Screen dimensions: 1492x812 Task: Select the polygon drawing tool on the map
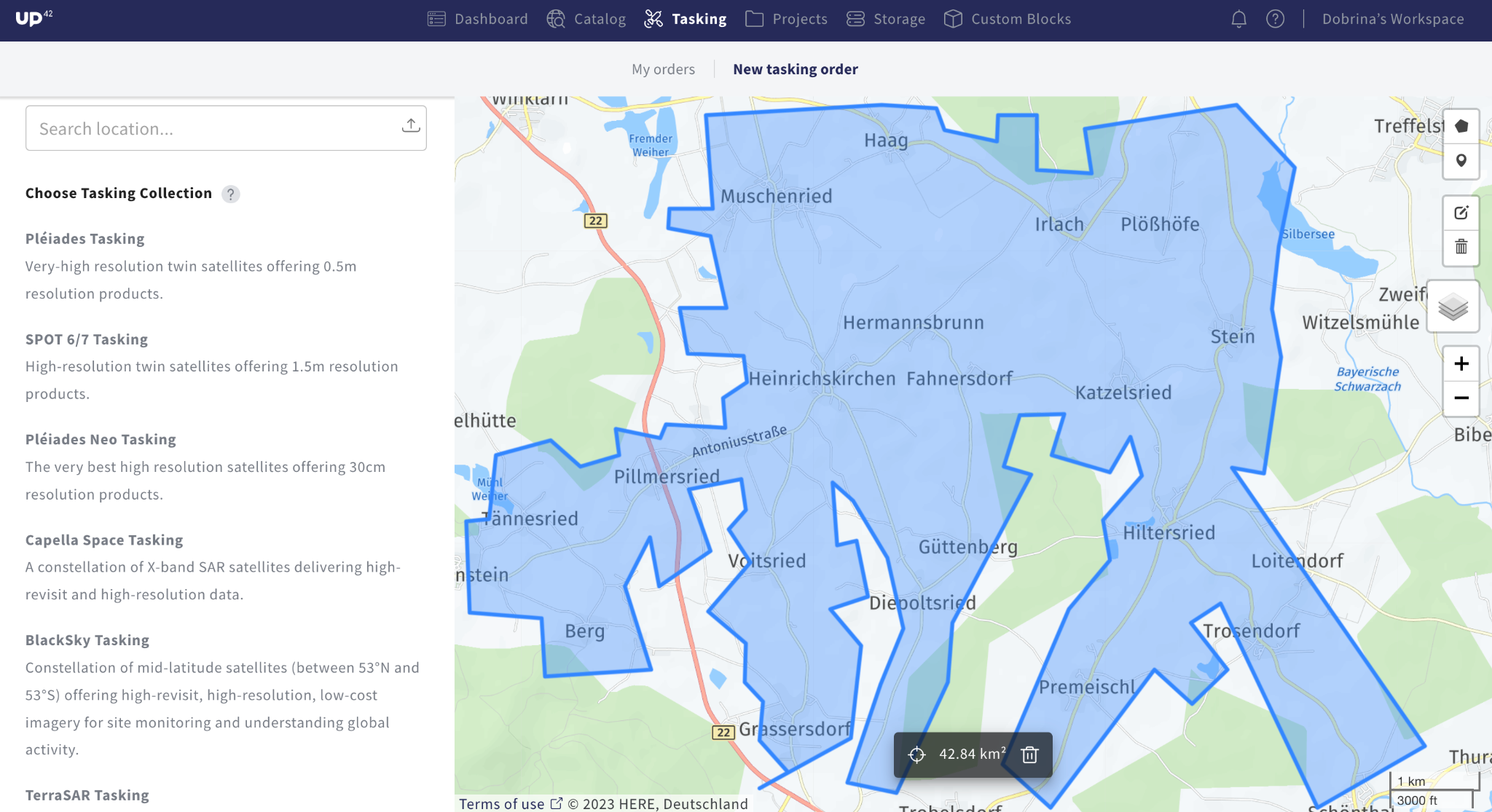click(x=1461, y=125)
